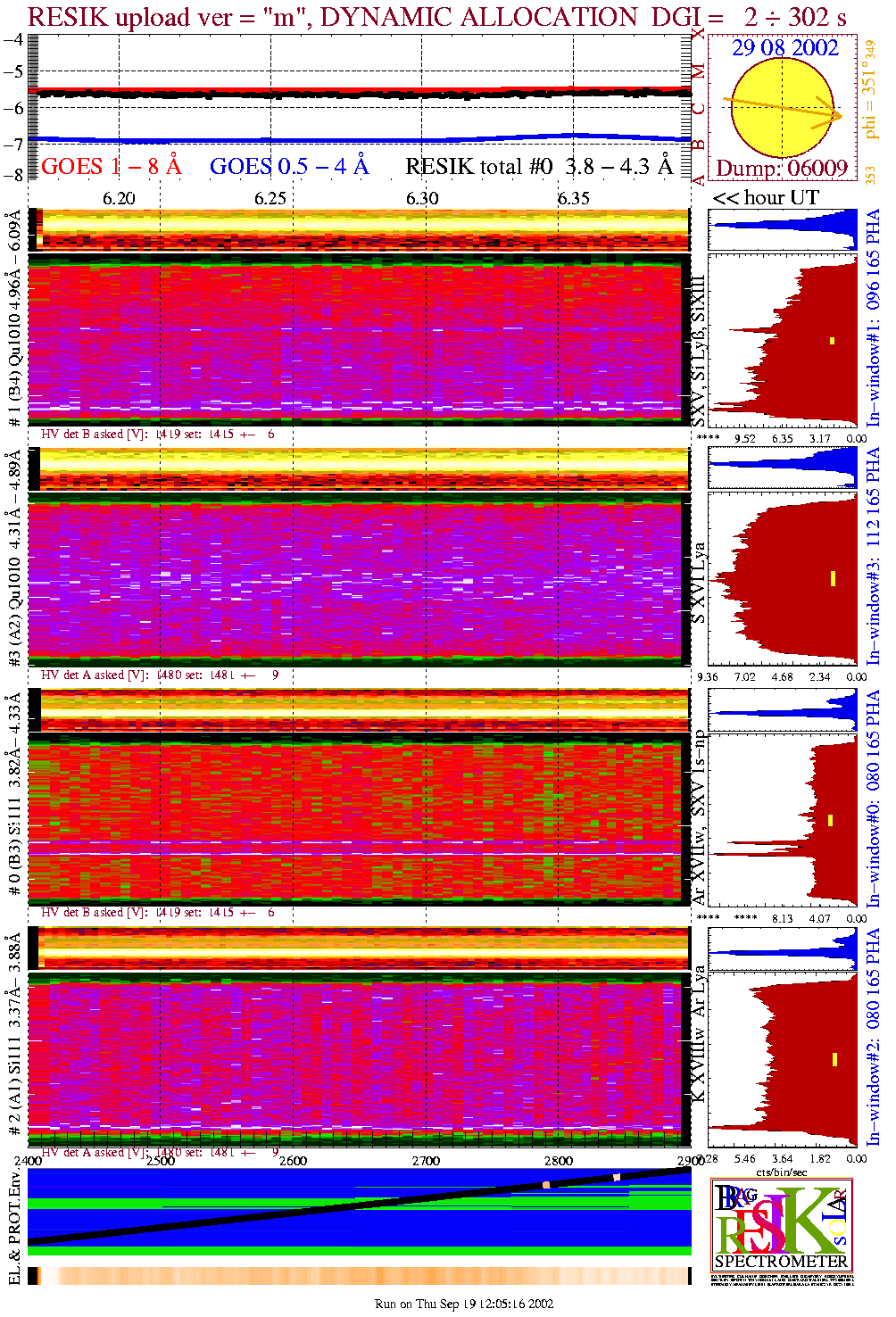
Task: Click the RESIK Spectrometer logo
Action: coord(782,1224)
